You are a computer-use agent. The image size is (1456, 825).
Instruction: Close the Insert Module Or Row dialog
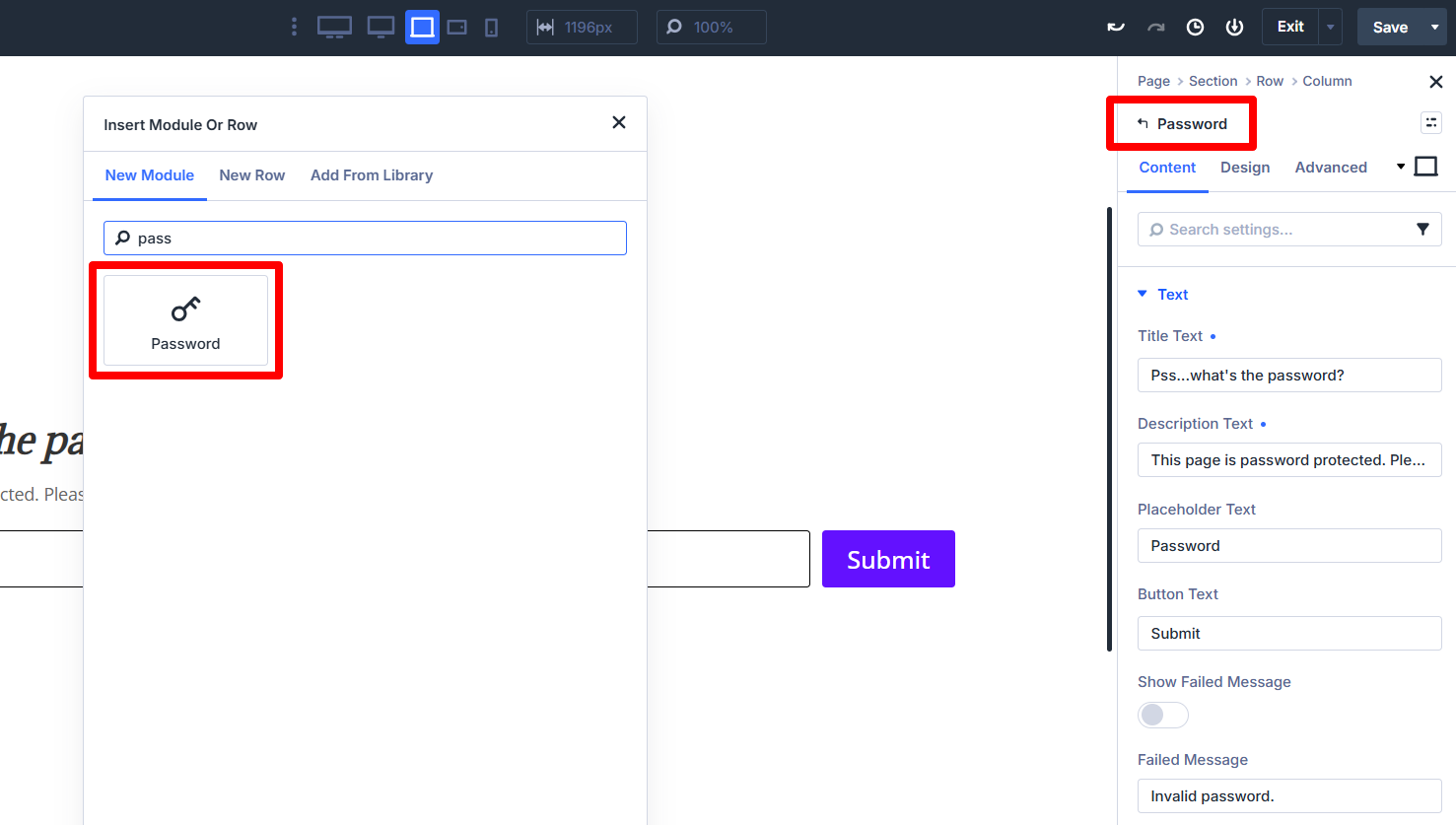tap(619, 122)
